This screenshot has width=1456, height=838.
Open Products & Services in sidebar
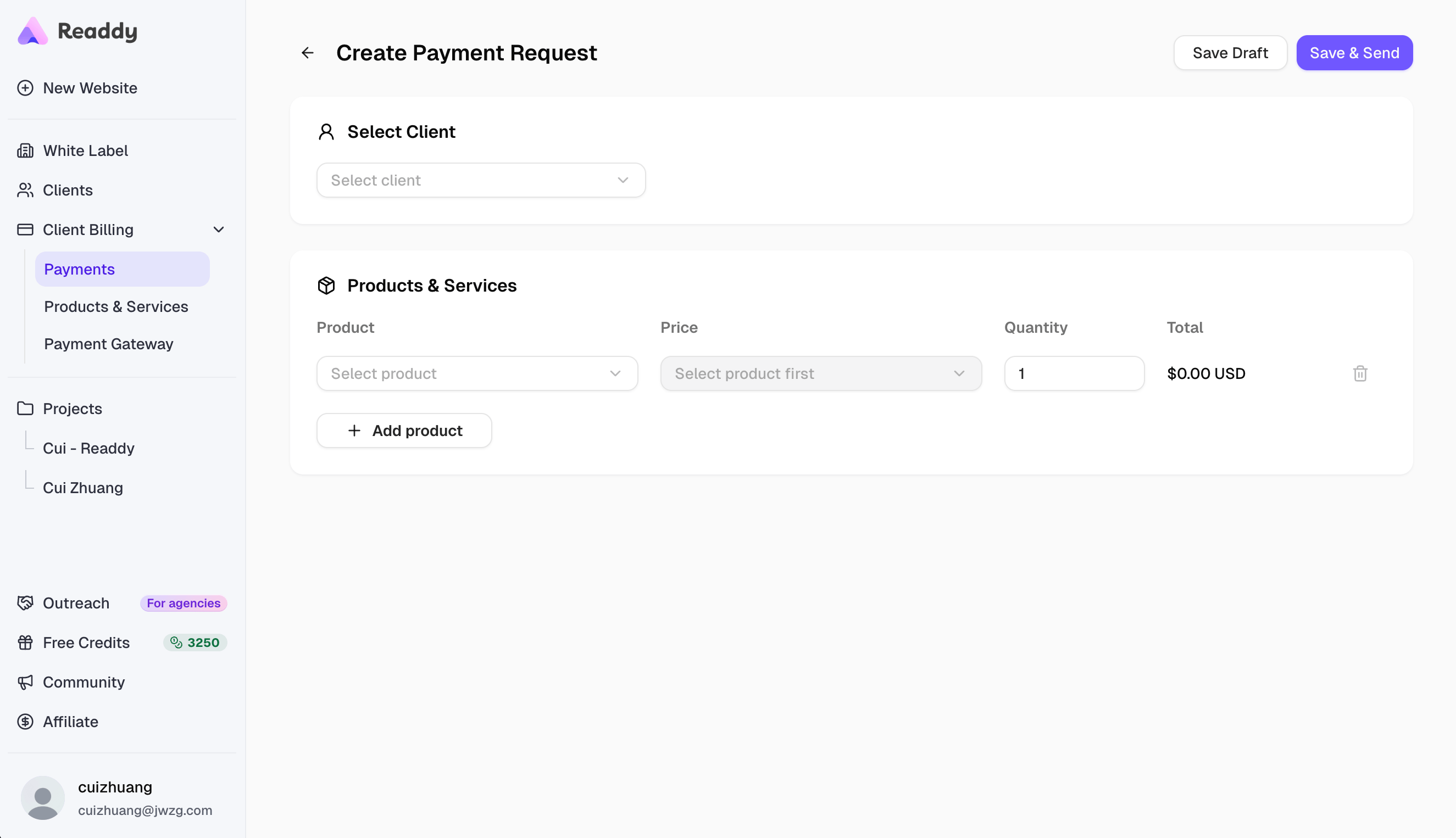click(x=116, y=307)
